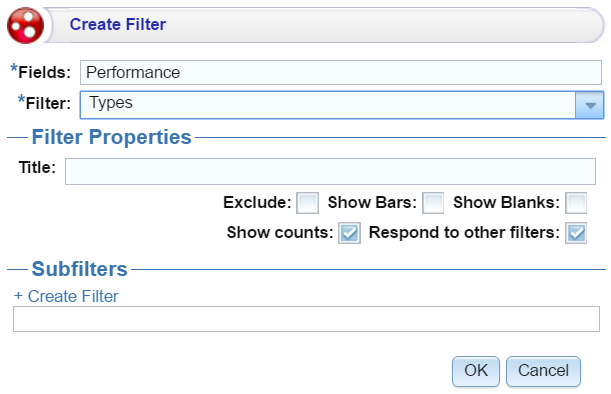Viewport: 611px width, 394px height.
Task: Click the Respond to other filters label
Action: 464,233
